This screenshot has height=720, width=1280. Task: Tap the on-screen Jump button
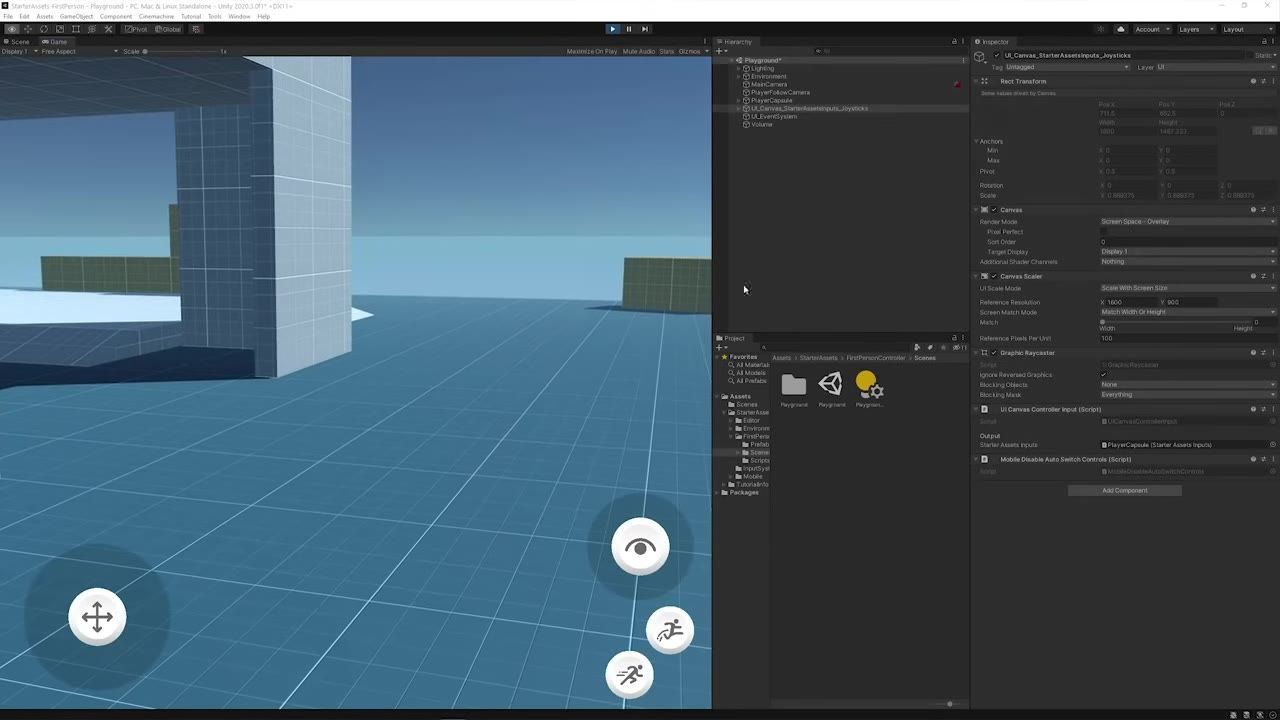click(670, 630)
